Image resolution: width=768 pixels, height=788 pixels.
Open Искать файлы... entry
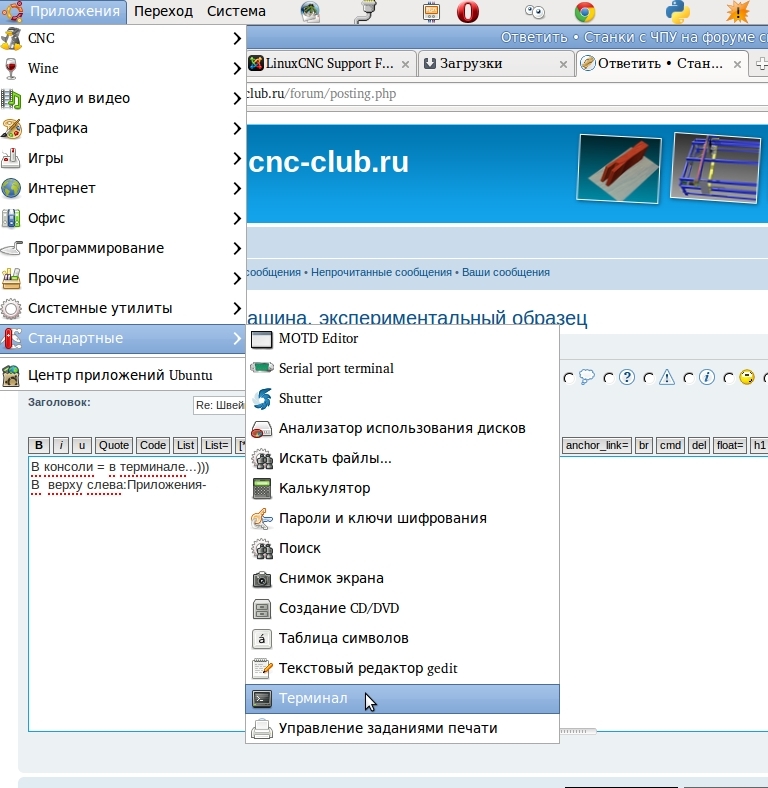pyautogui.click(x=402, y=458)
